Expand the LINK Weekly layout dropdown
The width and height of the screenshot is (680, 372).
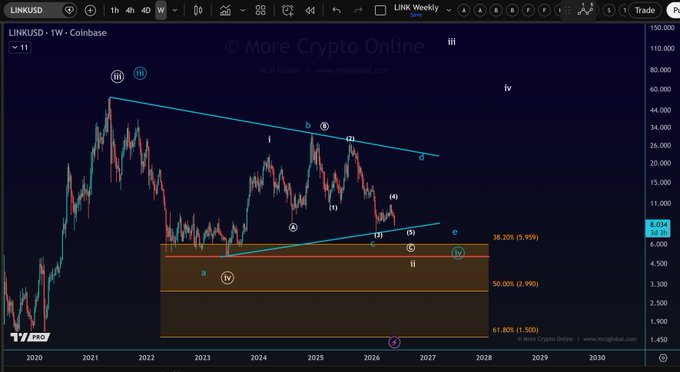coord(449,10)
